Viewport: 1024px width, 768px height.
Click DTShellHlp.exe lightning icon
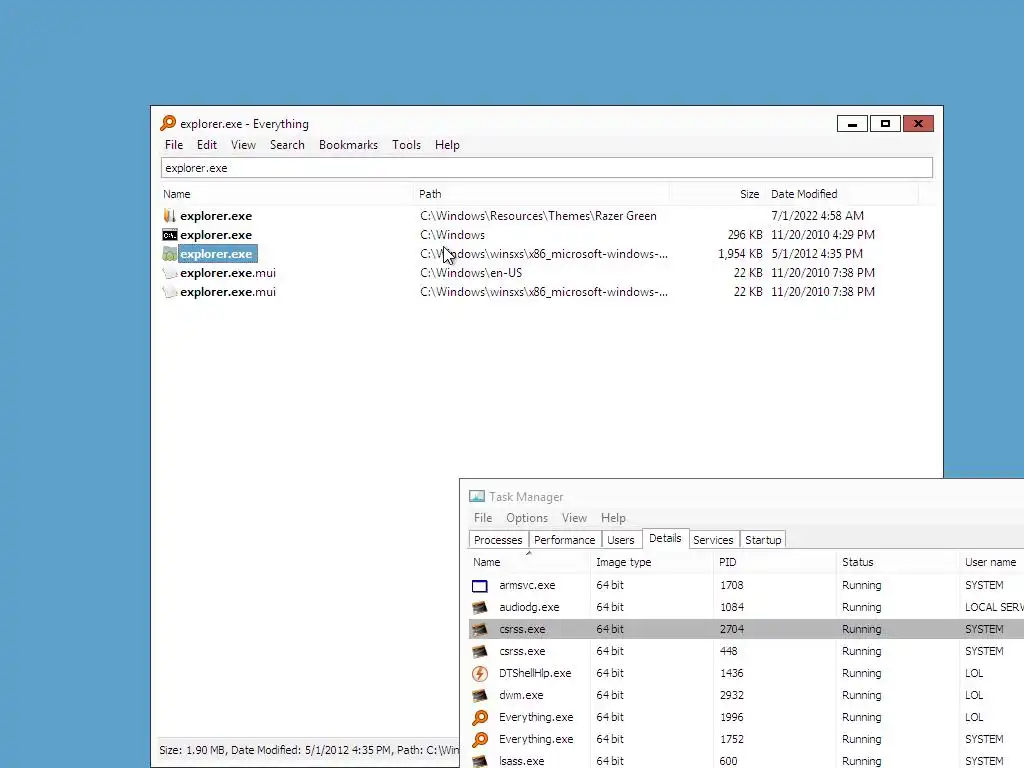(x=480, y=673)
